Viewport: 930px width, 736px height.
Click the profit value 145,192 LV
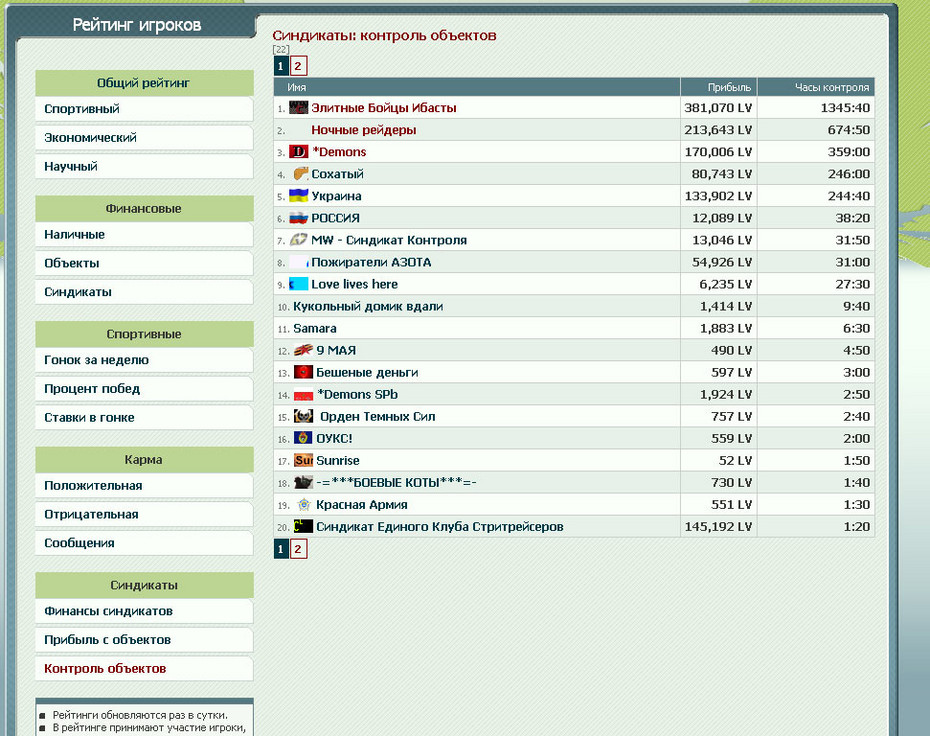(718, 527)
